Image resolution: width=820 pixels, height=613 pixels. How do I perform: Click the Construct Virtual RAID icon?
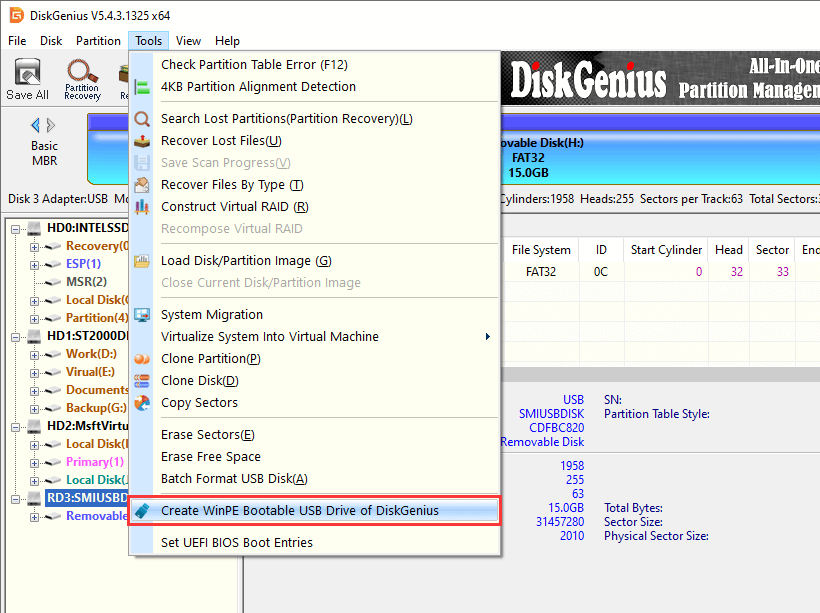(142, 207)
